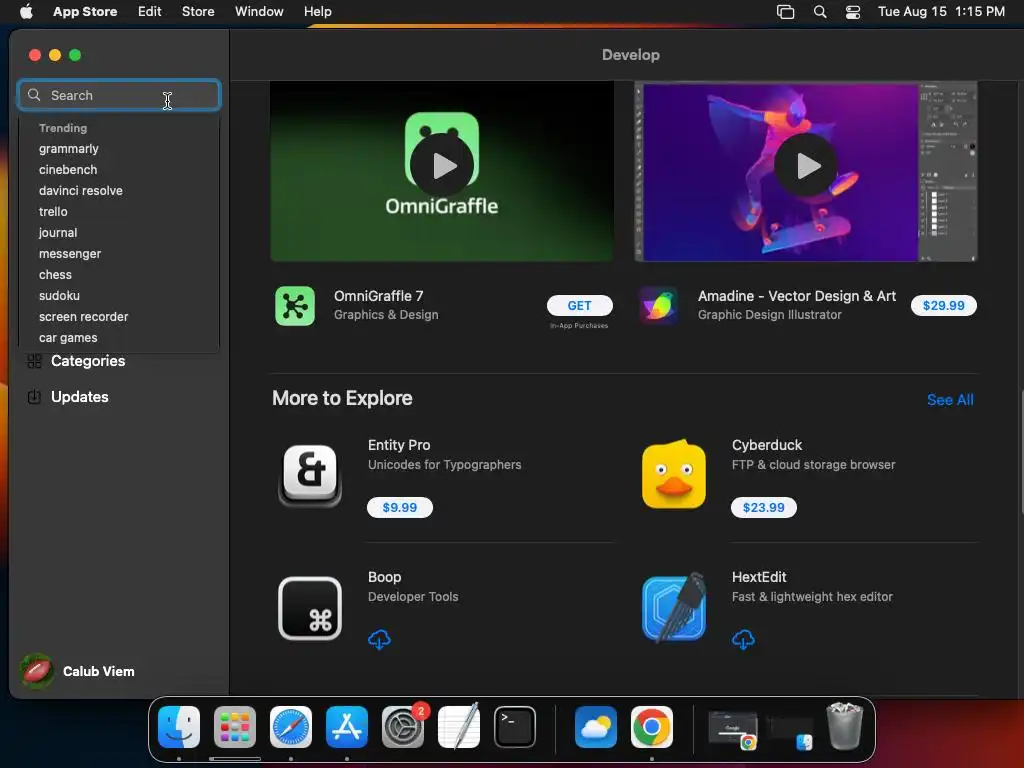Click Stage Manager icon in menu bar
Screen dimensions: 1024x768
coord(786,12)
